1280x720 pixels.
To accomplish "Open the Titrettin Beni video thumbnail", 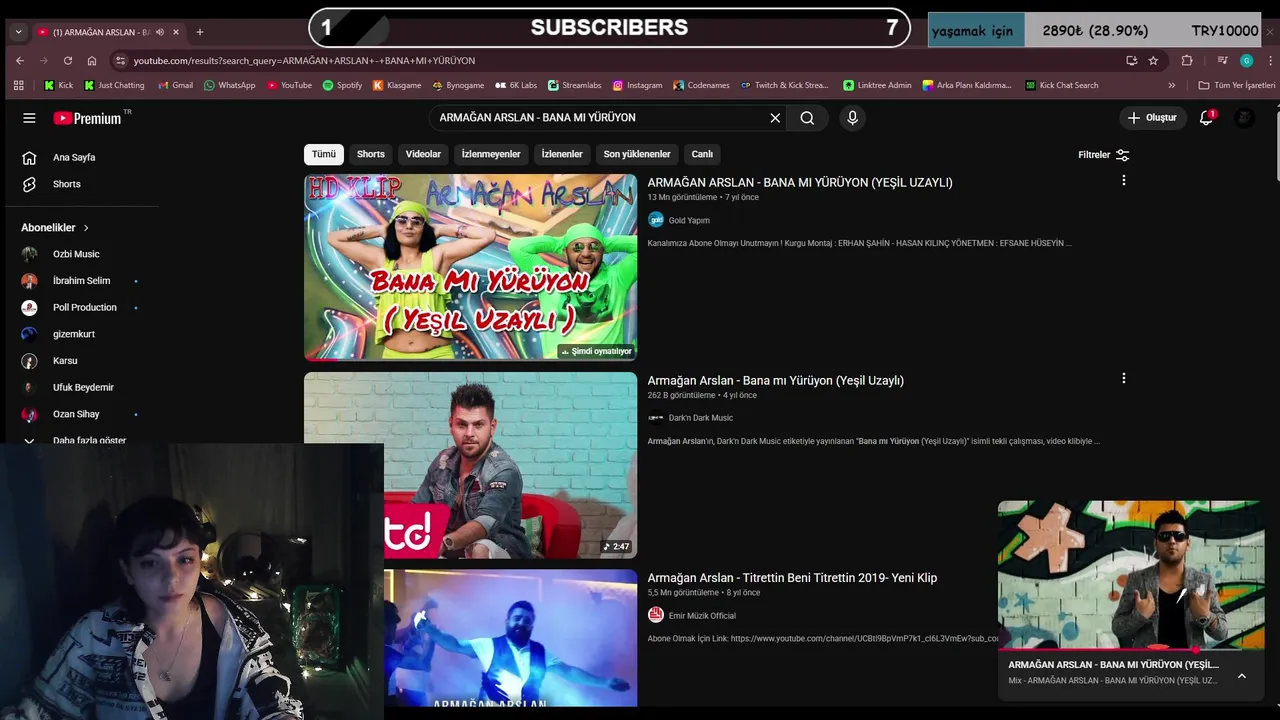I will (x=511, y=638).
